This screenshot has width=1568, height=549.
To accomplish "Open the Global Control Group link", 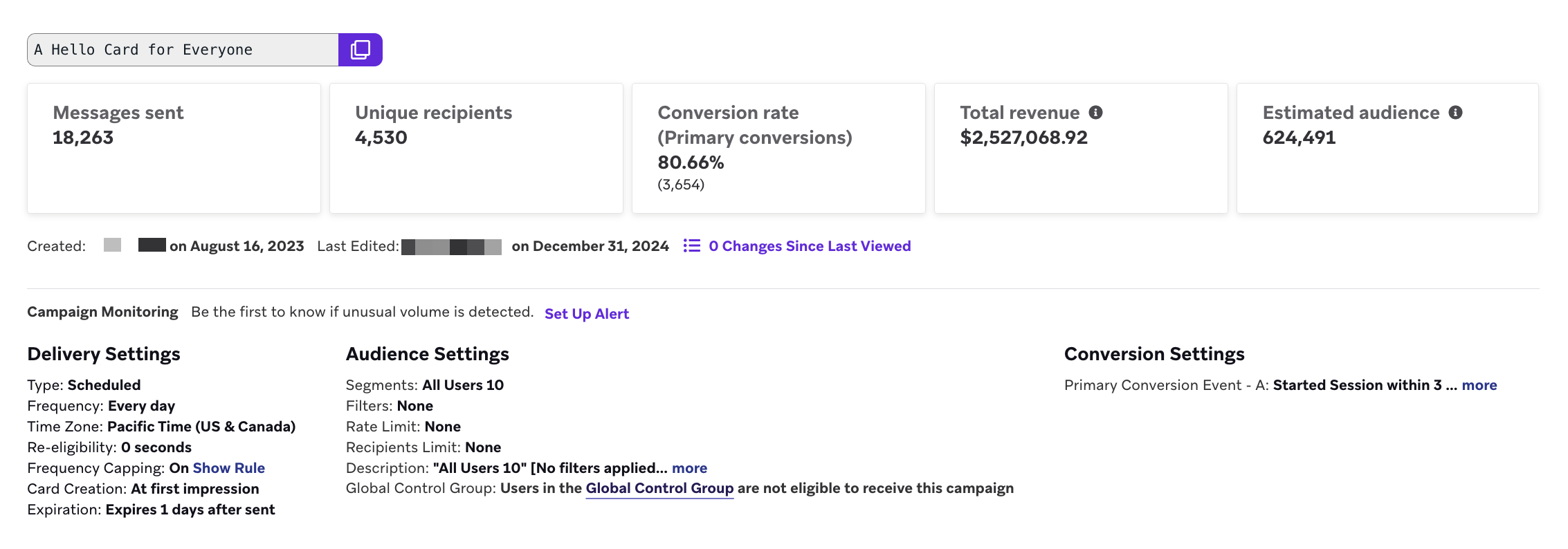I will (659, 488).
